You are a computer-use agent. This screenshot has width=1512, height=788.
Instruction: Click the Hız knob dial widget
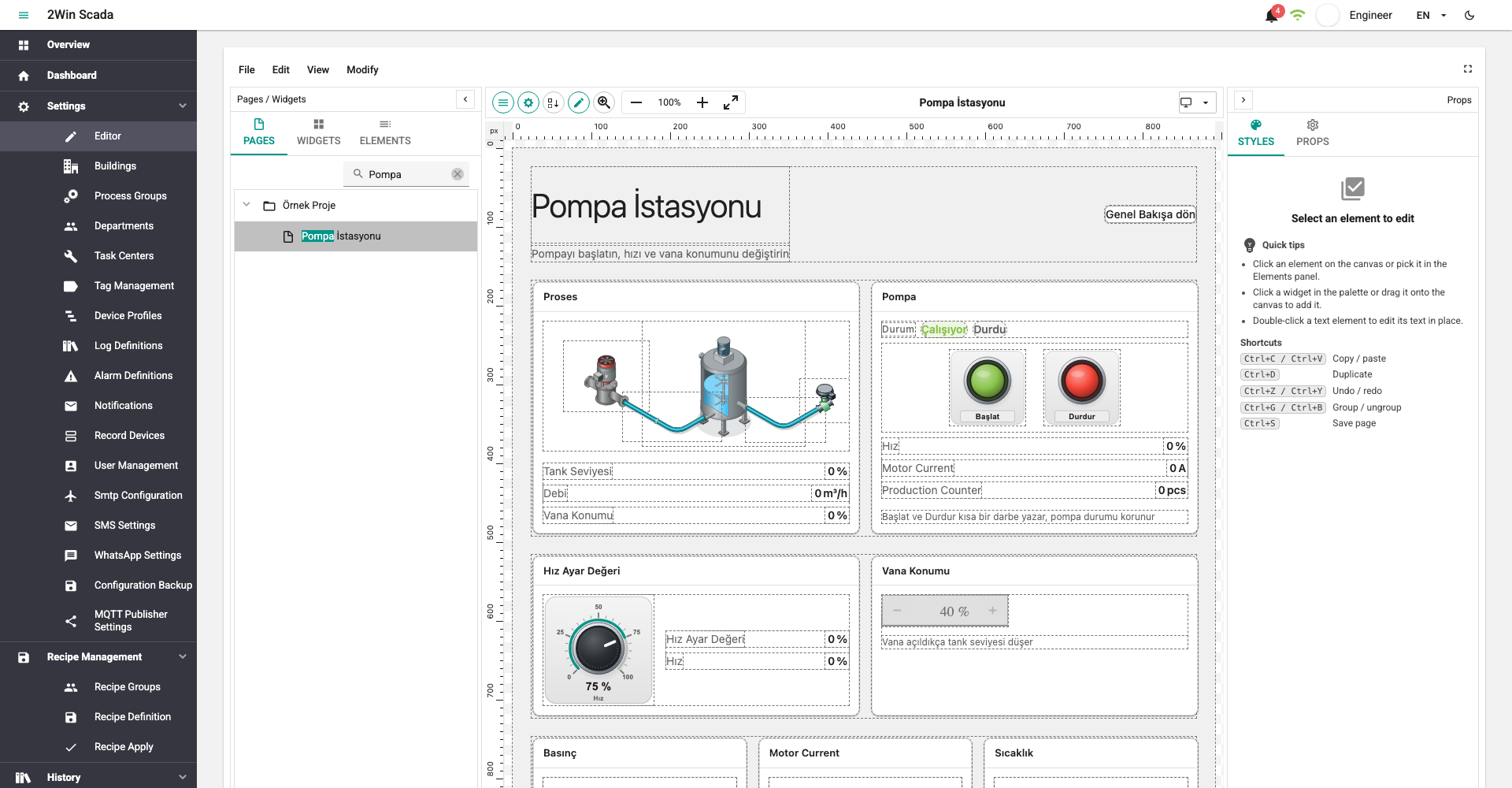tap(598, 650)
